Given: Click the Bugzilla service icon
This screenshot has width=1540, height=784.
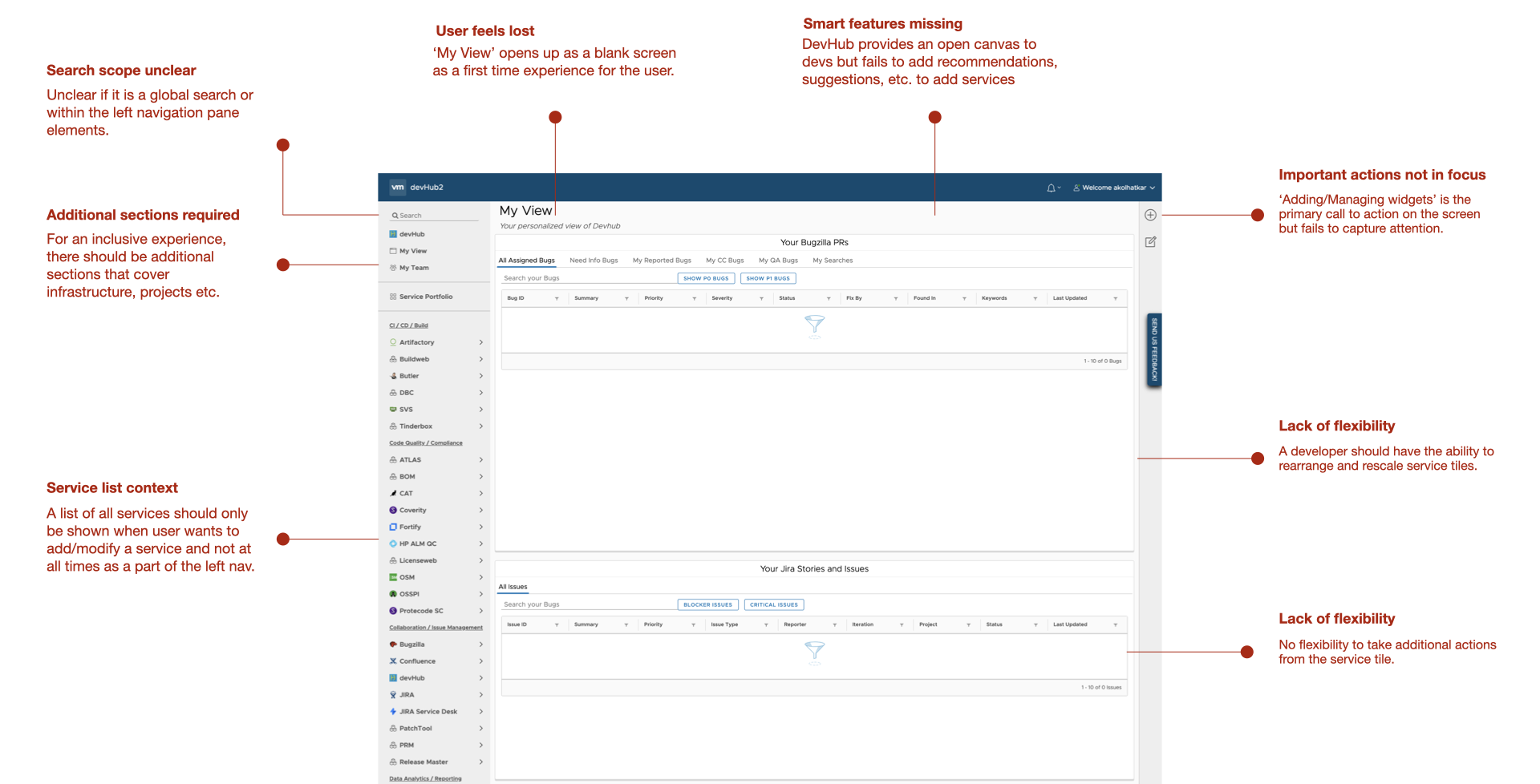Looking at the screenshot, I should click(392, 644).
